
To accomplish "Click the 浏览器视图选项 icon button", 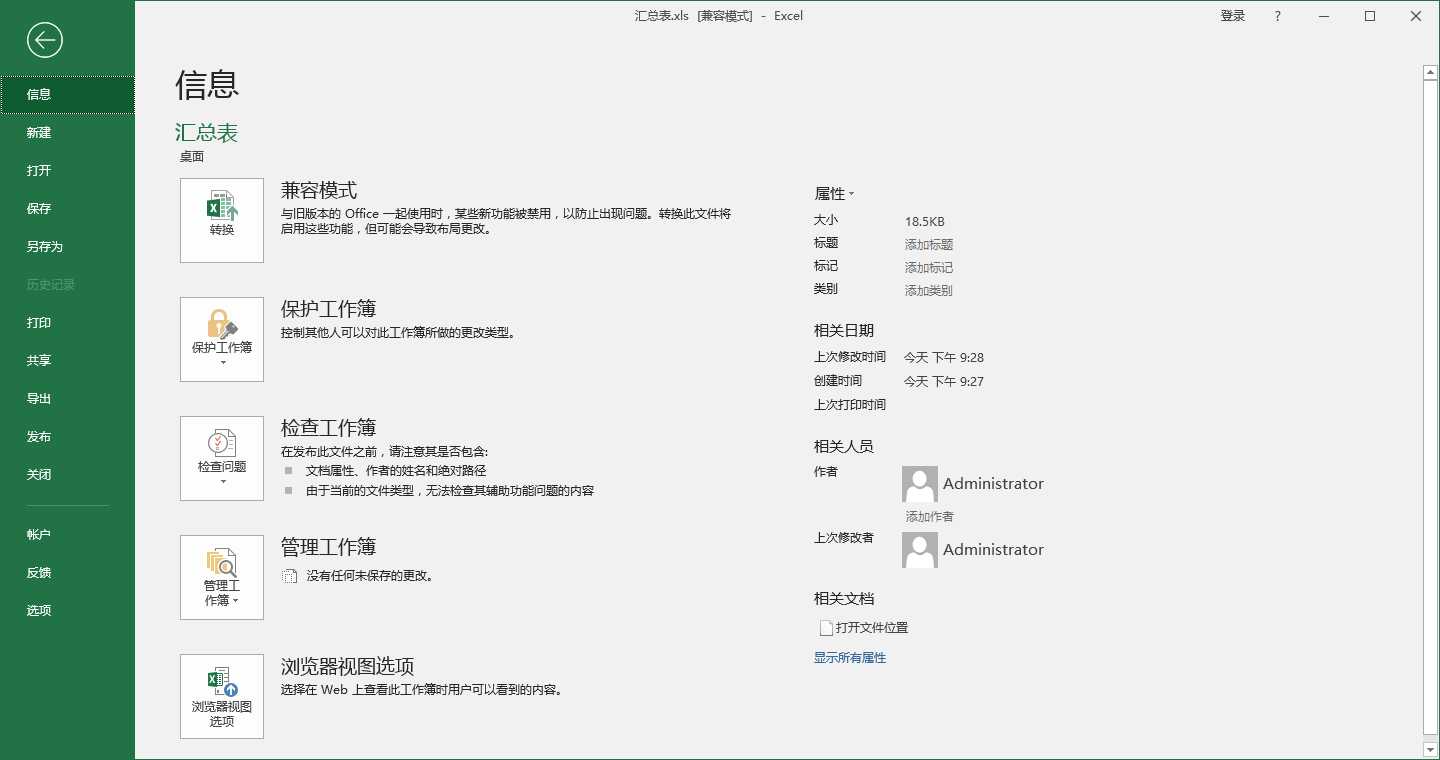I will 222,696.
